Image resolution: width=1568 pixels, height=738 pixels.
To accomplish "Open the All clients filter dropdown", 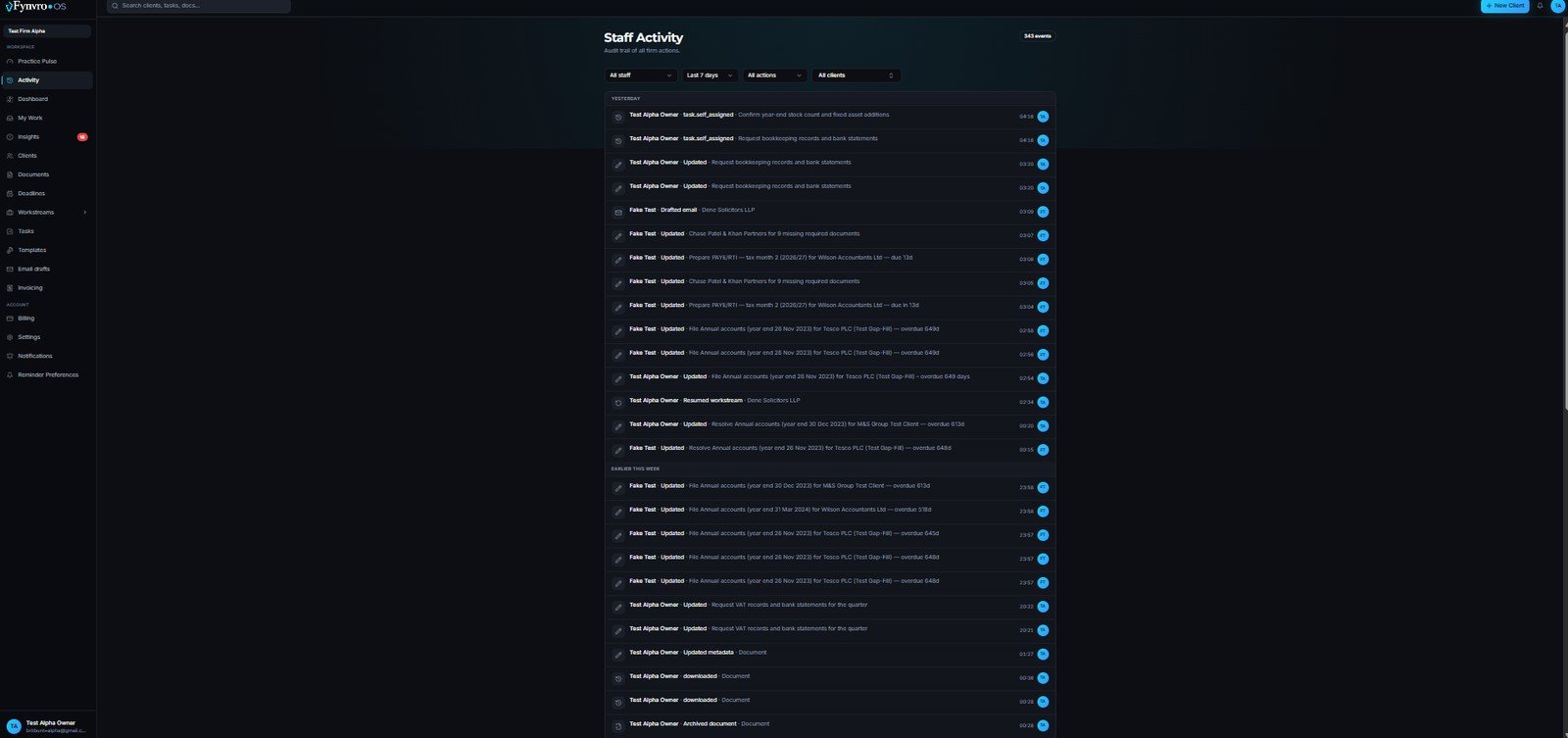I will (x=857, y=75).
